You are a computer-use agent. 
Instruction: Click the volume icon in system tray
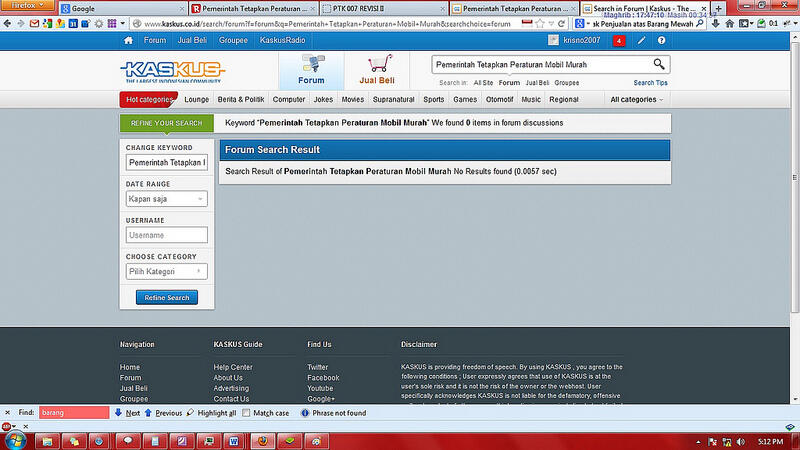pyautogui.click(x=741, y=442)
